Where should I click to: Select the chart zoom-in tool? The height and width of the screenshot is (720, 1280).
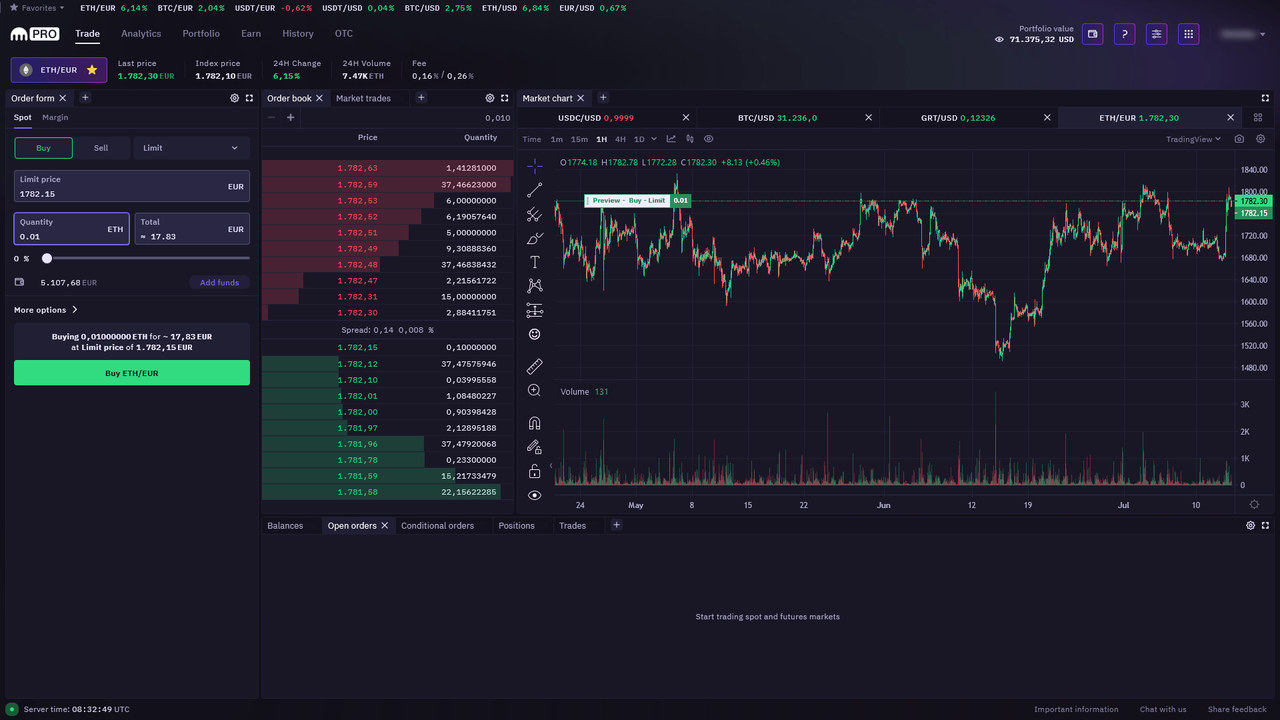point(534,391)
